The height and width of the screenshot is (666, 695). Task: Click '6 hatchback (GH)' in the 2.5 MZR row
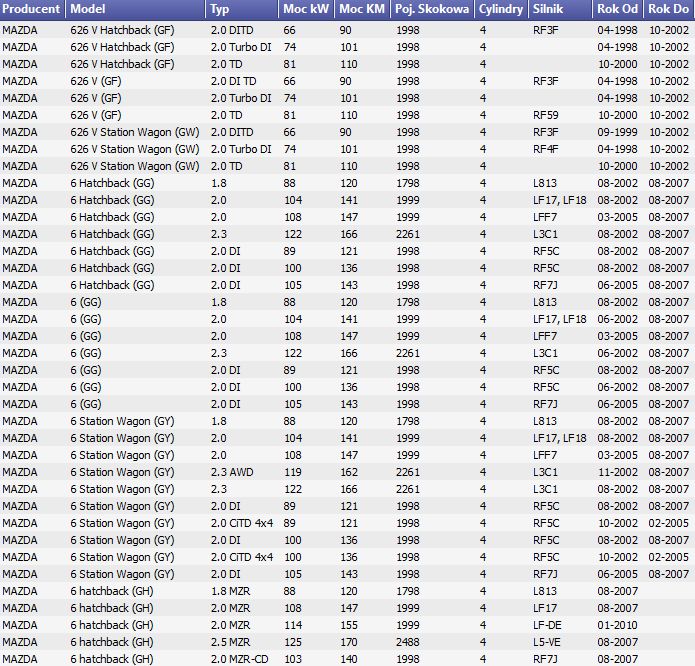click(112, 642)
